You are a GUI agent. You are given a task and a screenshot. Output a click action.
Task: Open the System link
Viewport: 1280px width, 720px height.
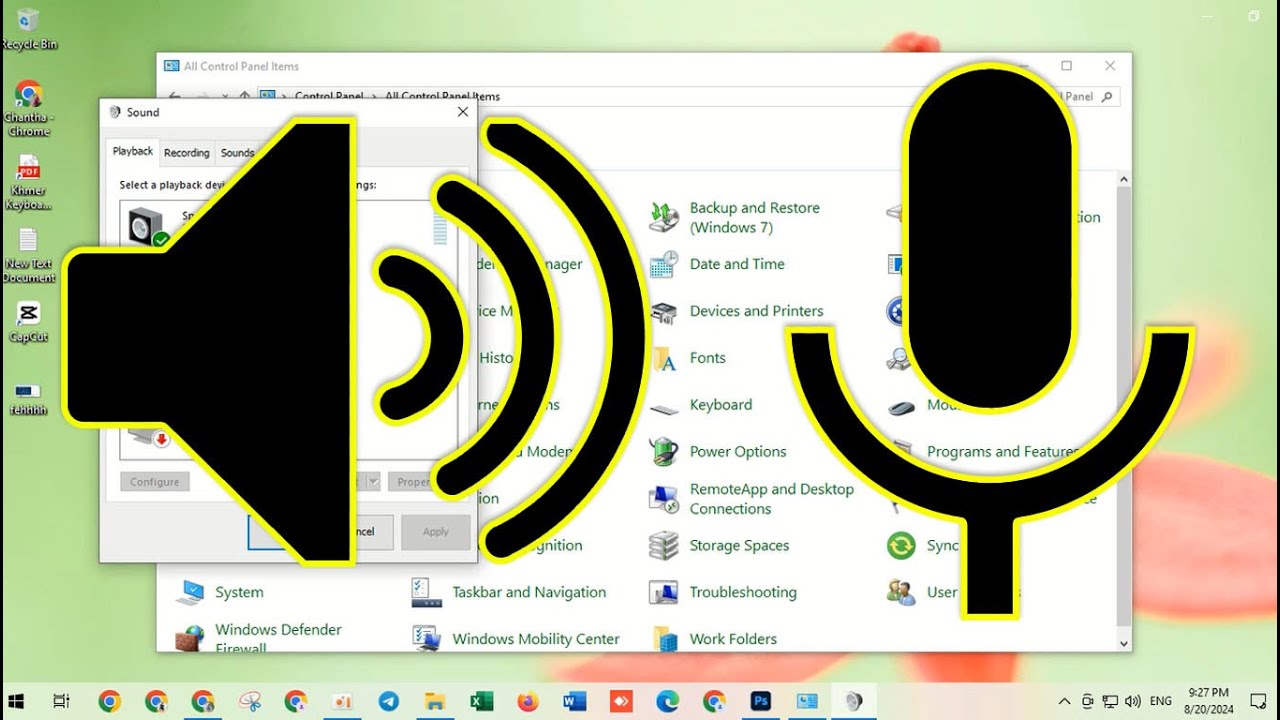point(239,592)
